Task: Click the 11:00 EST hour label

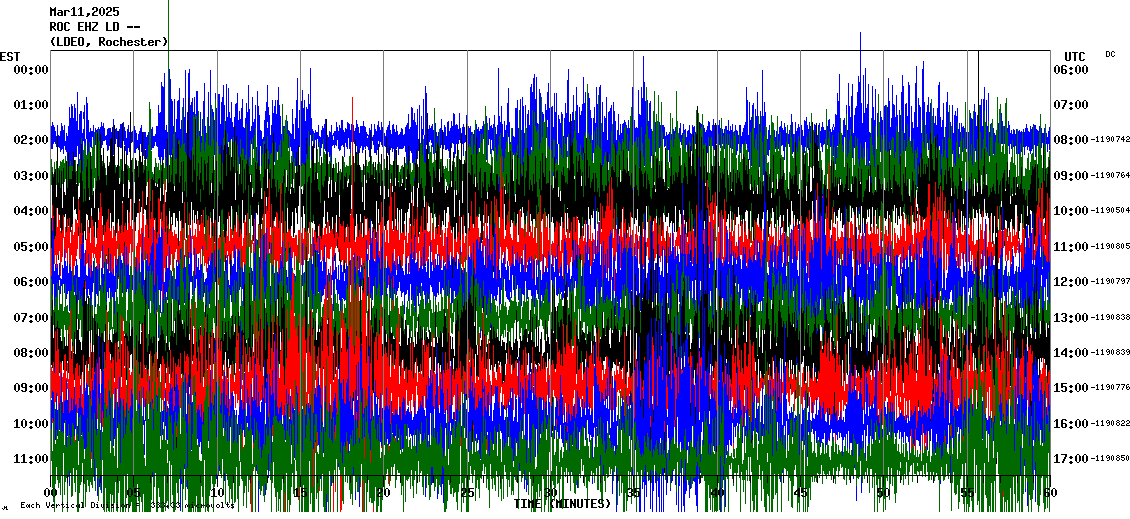Action: [32, 459]
